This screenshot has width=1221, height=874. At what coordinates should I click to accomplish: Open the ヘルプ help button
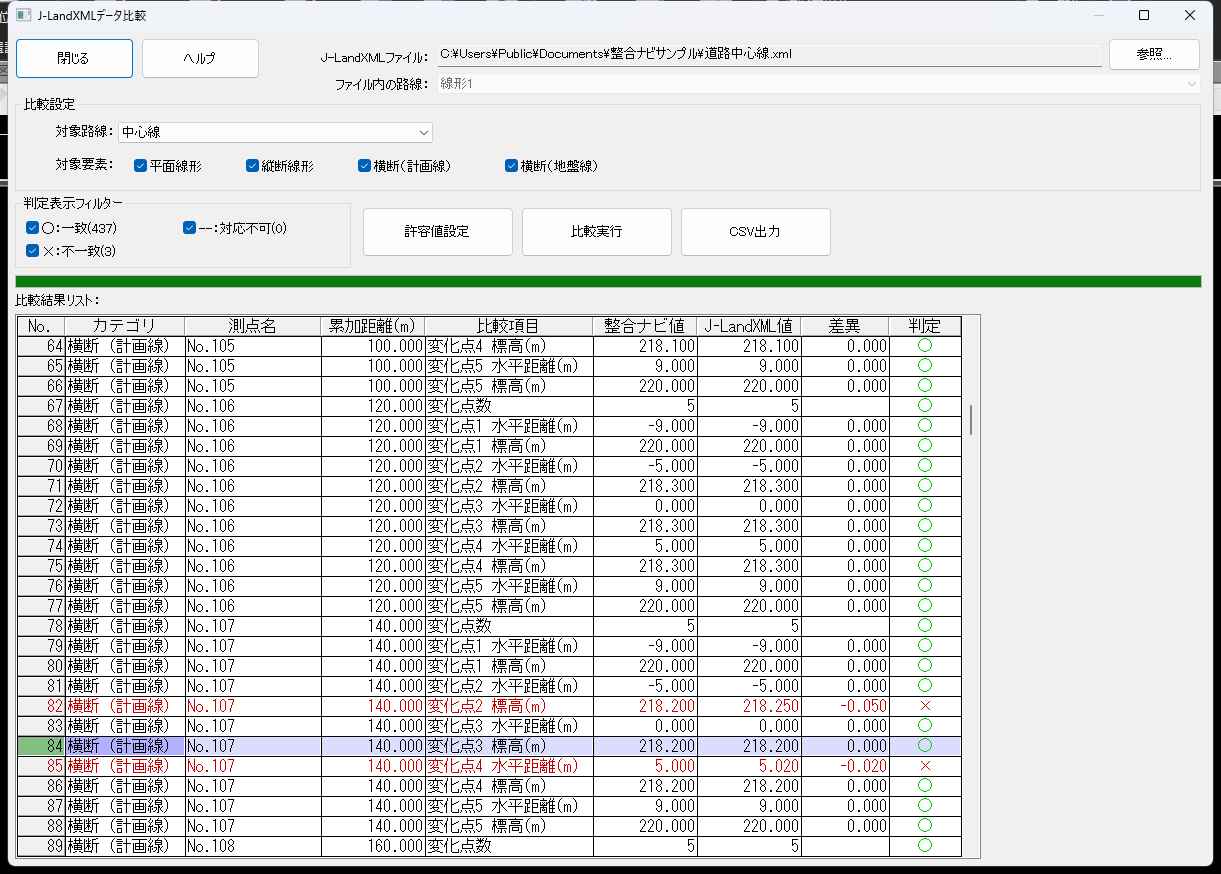[x=200, y=58]
